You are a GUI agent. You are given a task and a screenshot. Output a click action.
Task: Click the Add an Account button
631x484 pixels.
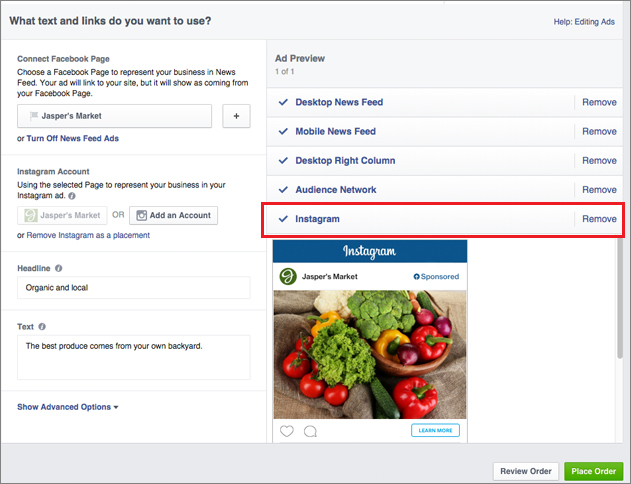(173, 215)
